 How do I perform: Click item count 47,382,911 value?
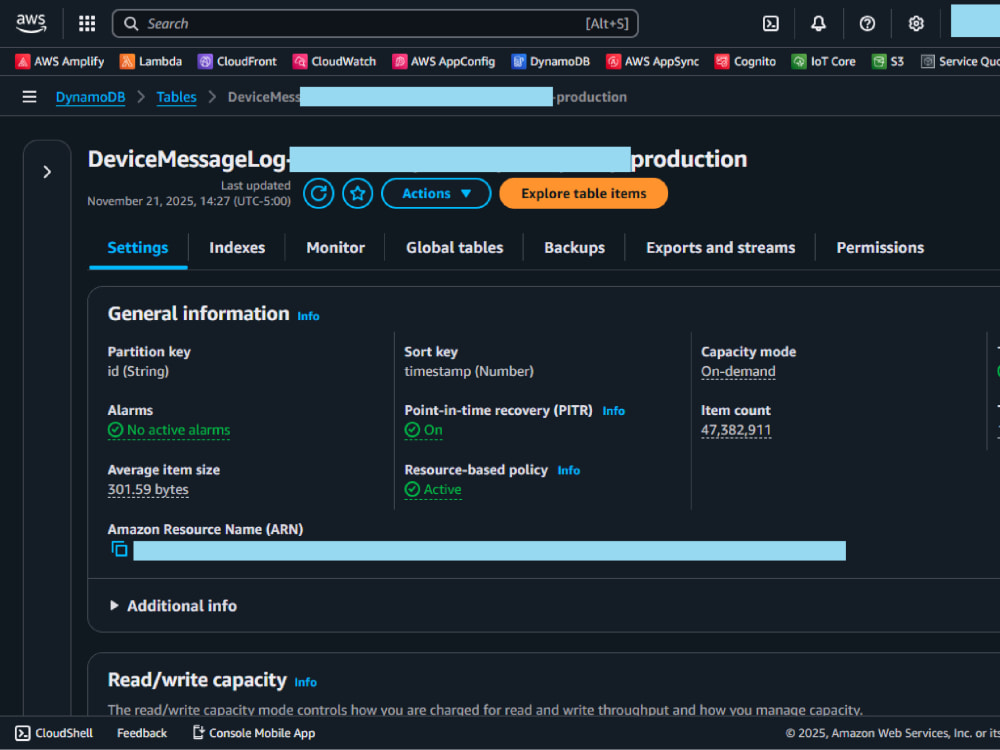(x=736, y=430)
